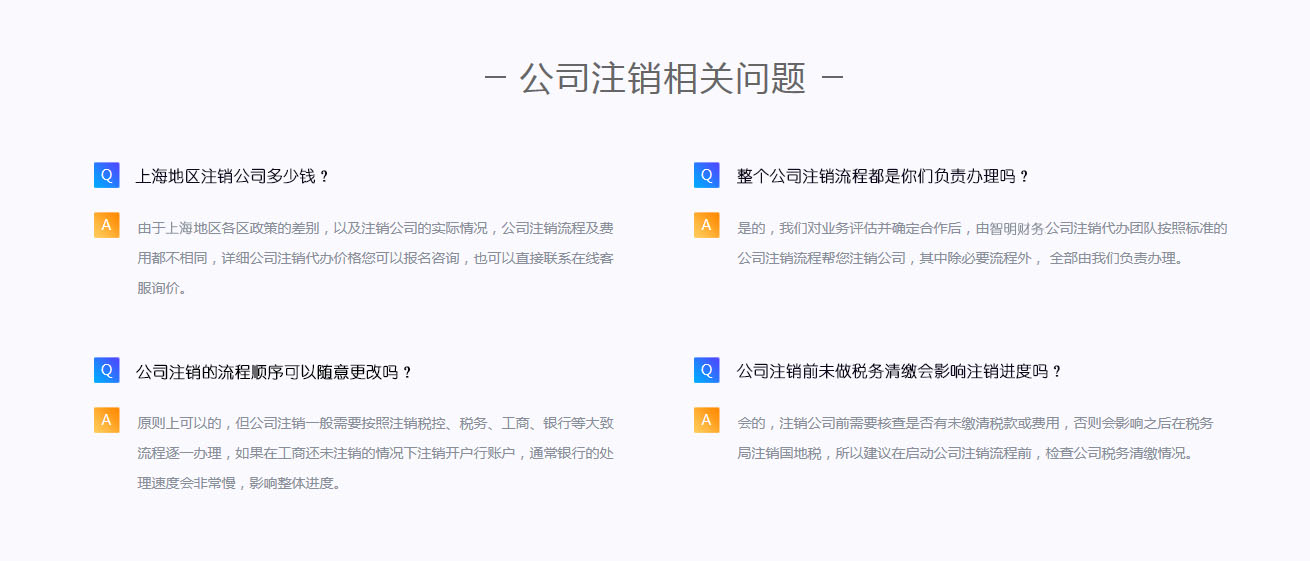The image size is (1310, 561).
Task: Click the answer starting with 会的，注销公司前需要核查
Action: [x=975, y=438]
